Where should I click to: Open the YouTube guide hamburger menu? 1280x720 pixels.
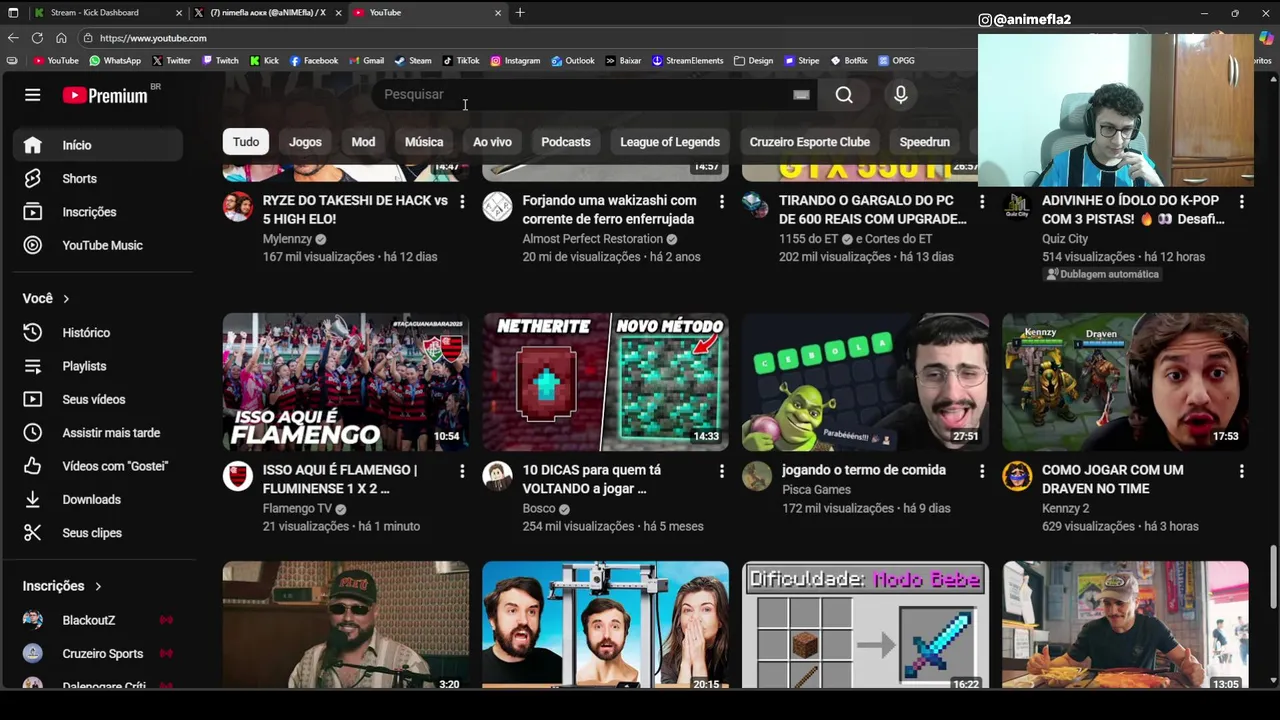click(33, 95)
